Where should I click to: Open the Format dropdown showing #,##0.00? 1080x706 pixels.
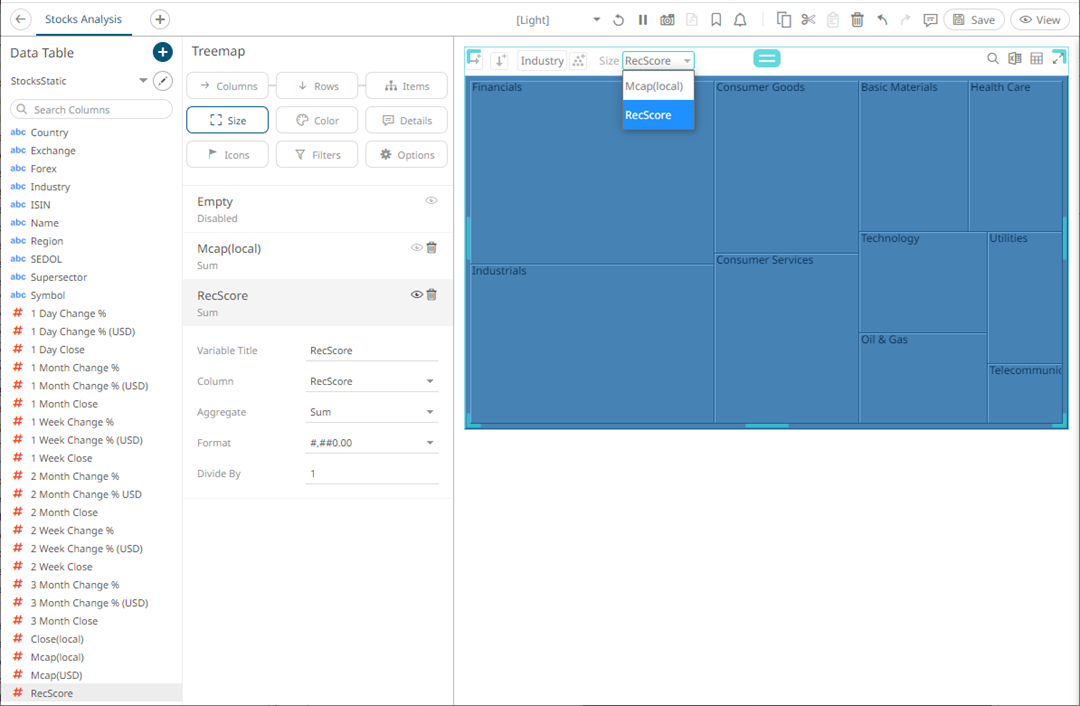point(372,443)
